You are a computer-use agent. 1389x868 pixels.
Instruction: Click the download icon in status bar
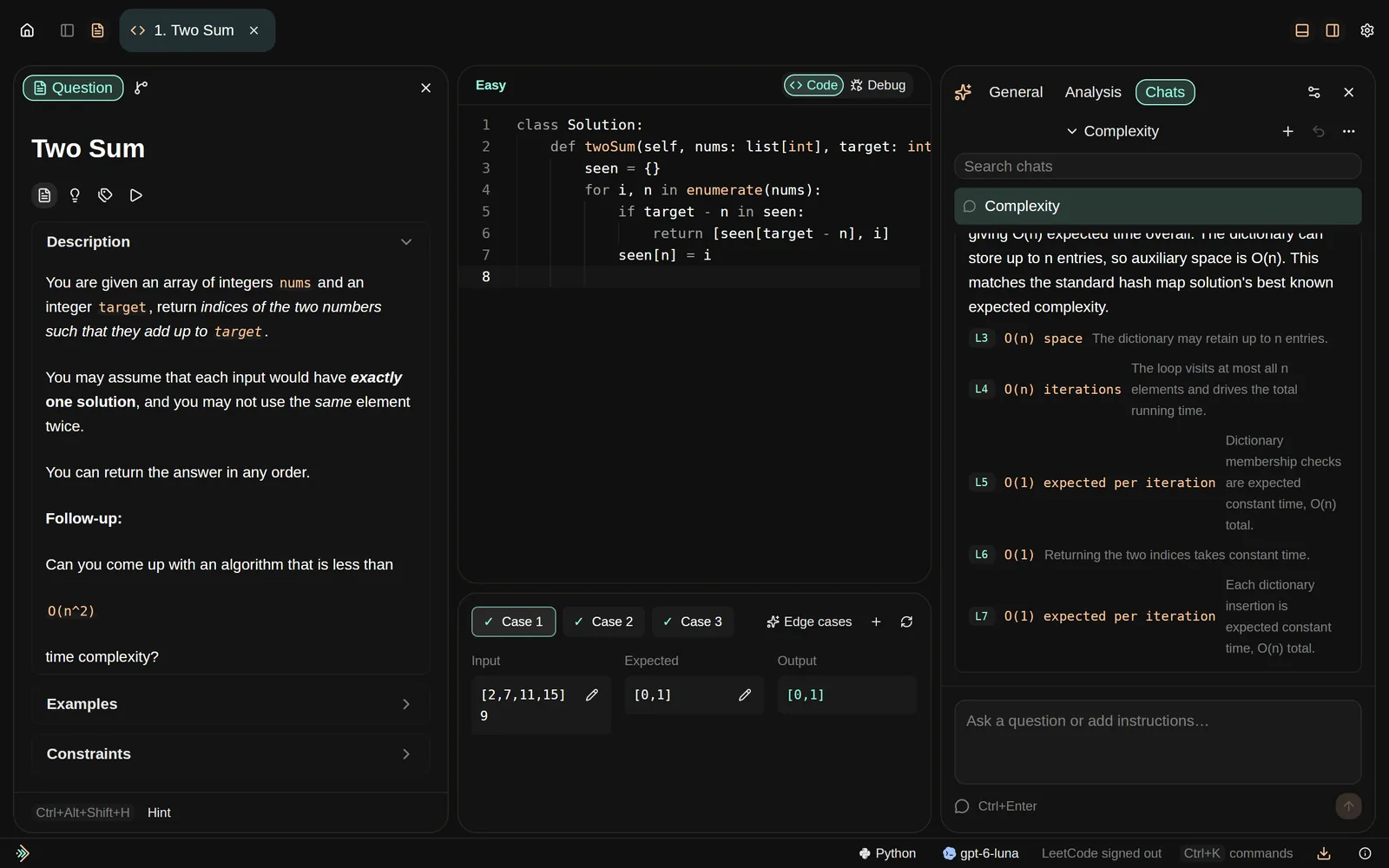(x=1324, y=853)
